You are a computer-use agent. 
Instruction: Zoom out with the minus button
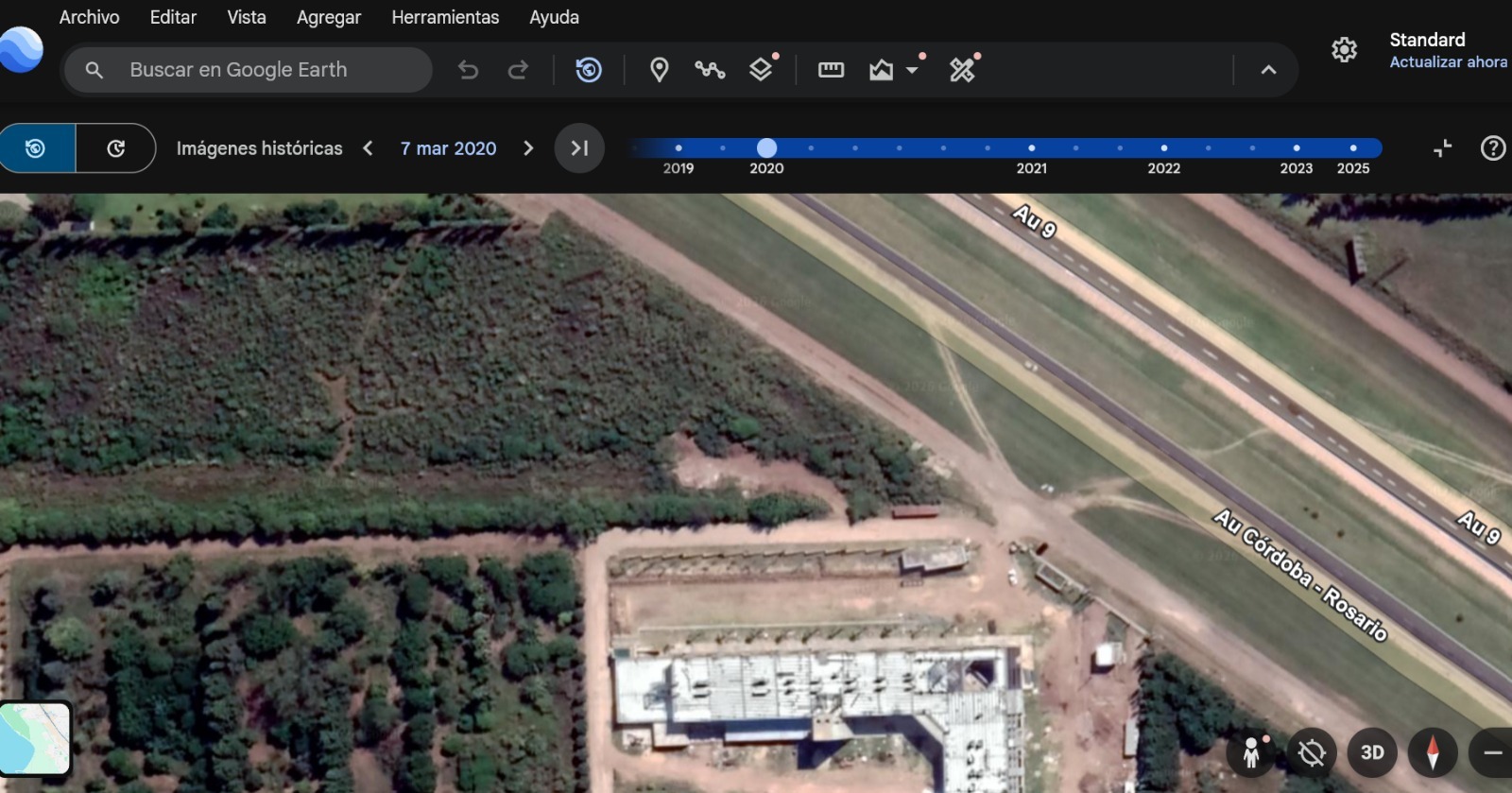[x=1492, y=753]
